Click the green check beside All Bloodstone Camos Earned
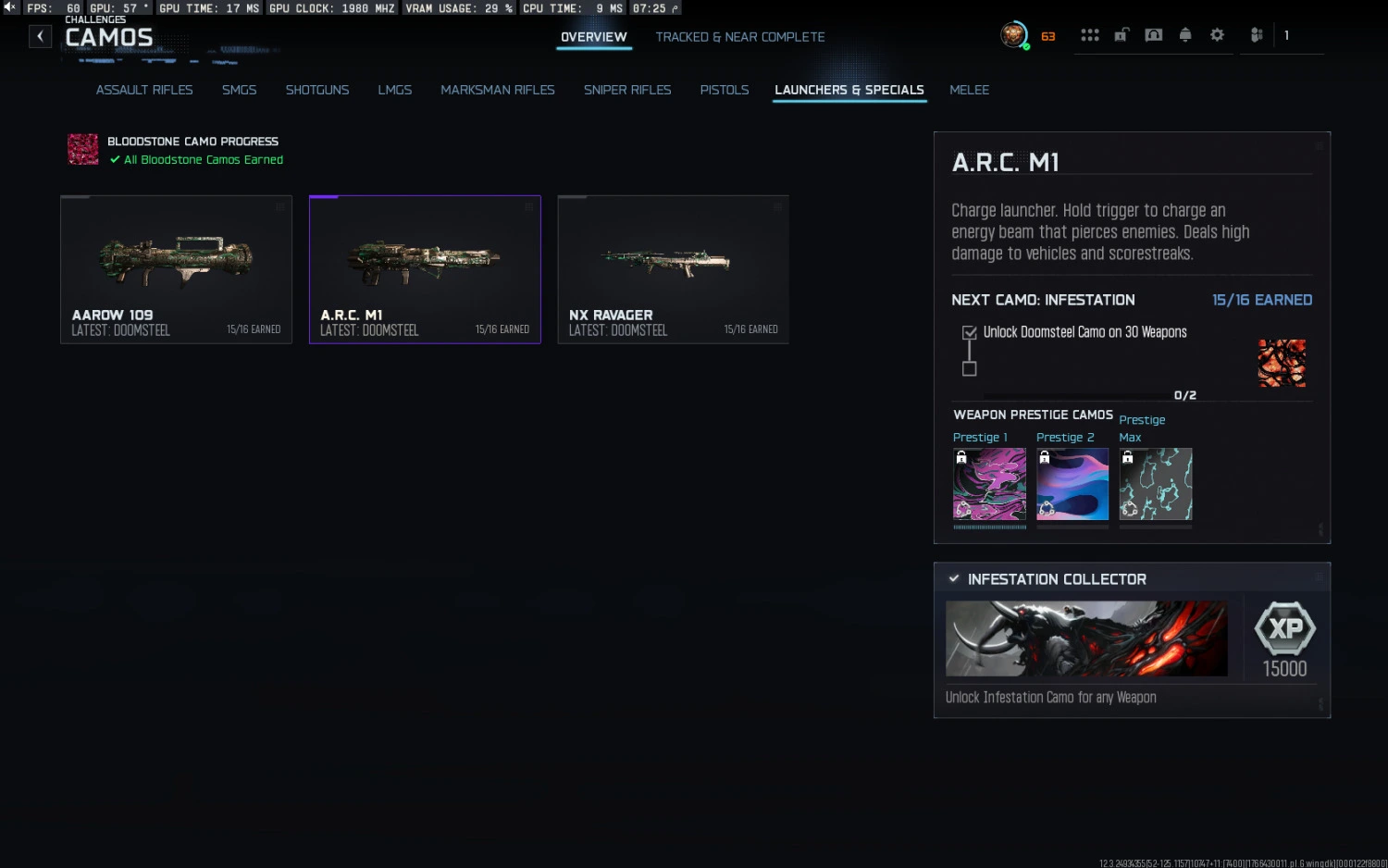The height and width of the screenshot is (868, 1388). point(115,159)
